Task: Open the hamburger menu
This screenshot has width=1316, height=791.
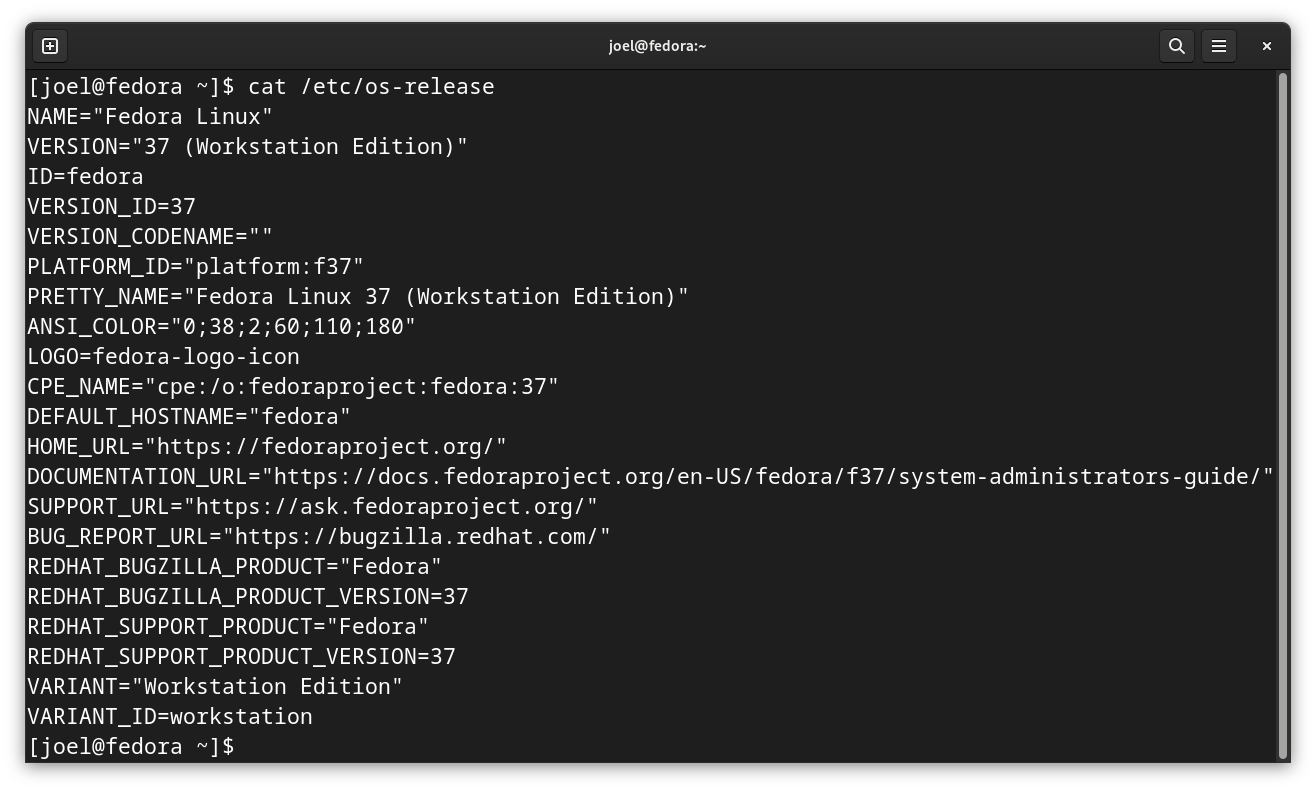Action: click(x=1218, y=45)
